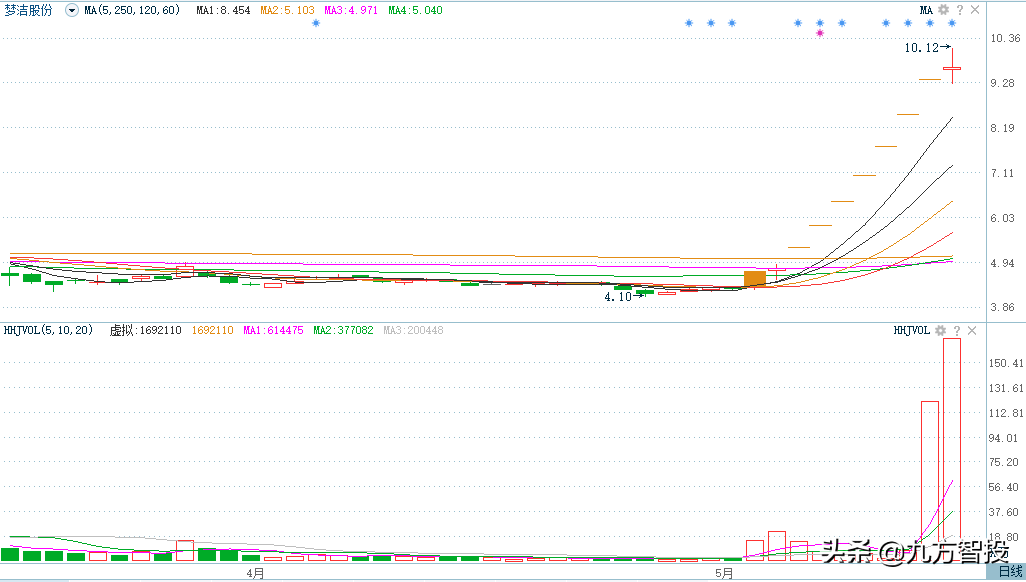Switch to the 日线 daily period

click(x=1010, y=572)
